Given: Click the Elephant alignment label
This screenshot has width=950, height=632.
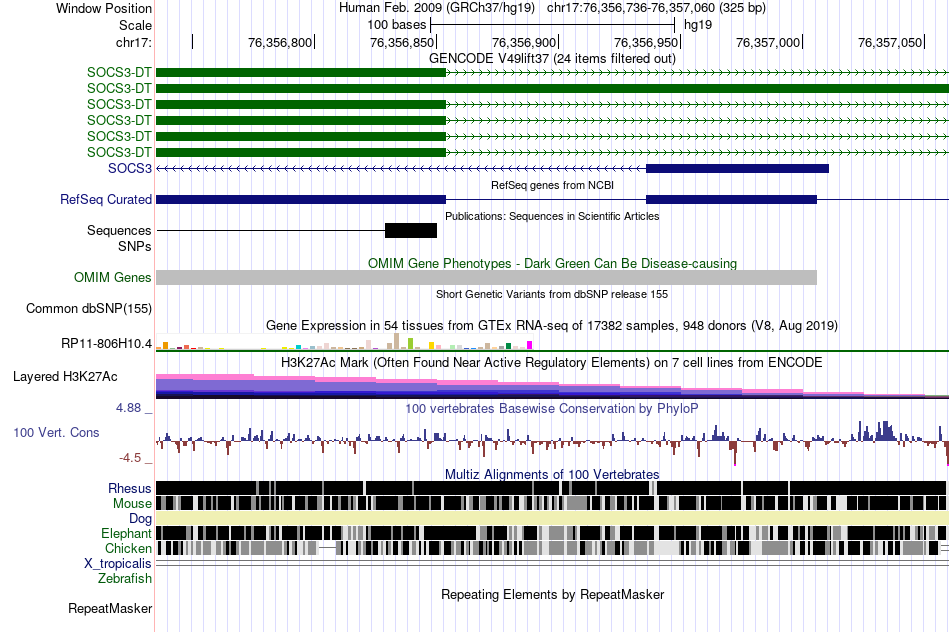Looking at the screenshot, I should point(127,533).
